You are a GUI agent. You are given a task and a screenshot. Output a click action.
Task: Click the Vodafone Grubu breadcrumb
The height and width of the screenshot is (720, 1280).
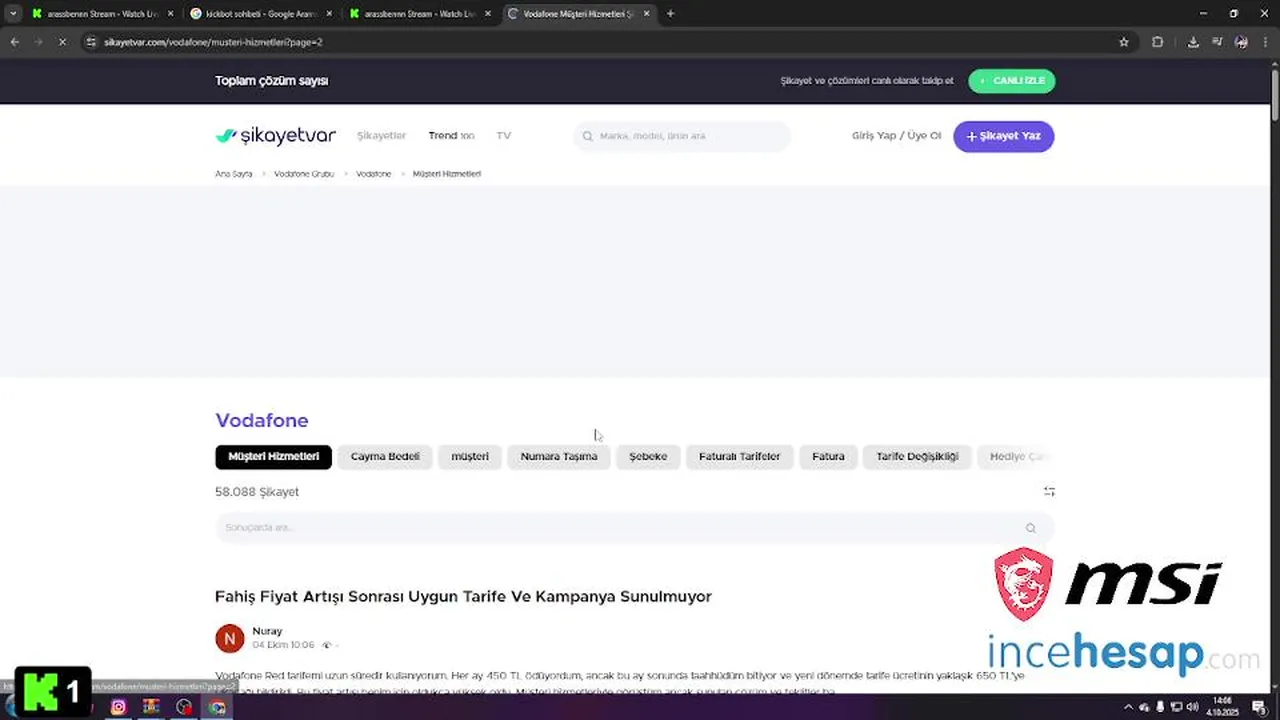(304, 174)
